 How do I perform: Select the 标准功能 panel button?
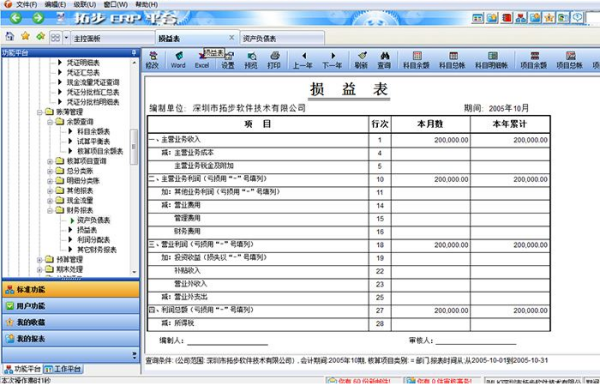71,290
